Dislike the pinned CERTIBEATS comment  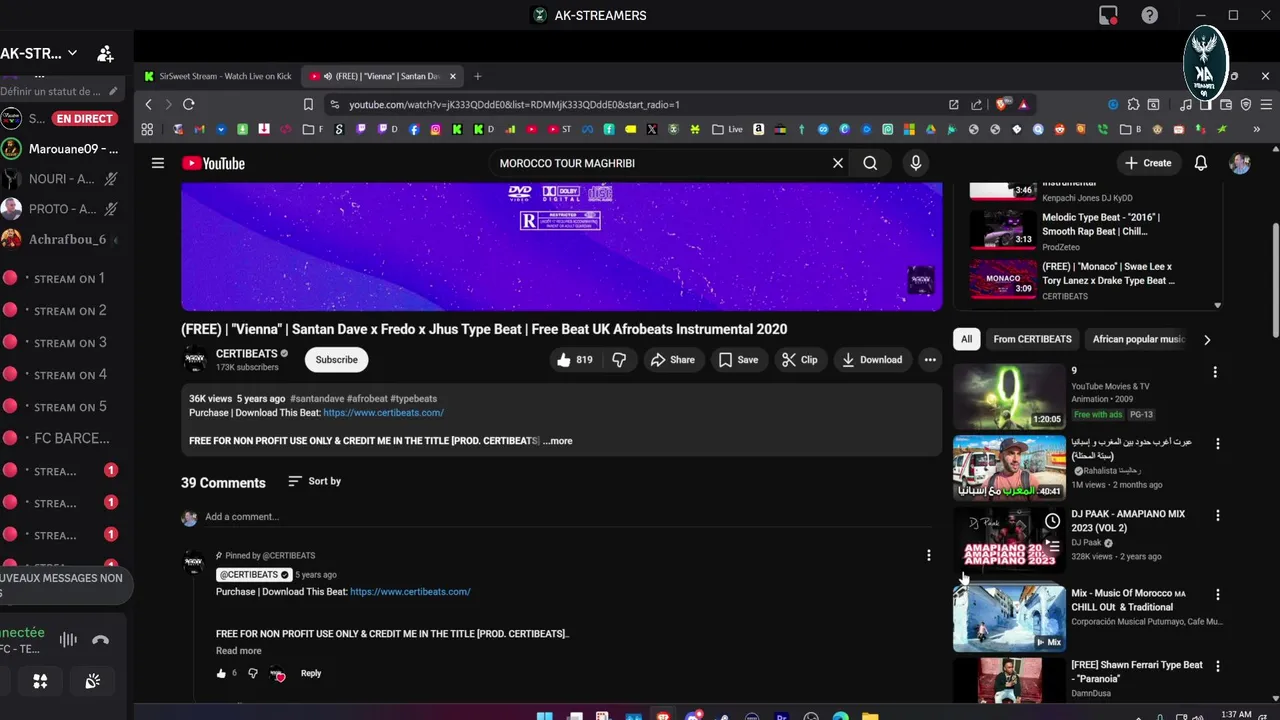pyautogui.click(x=252, y=673)
